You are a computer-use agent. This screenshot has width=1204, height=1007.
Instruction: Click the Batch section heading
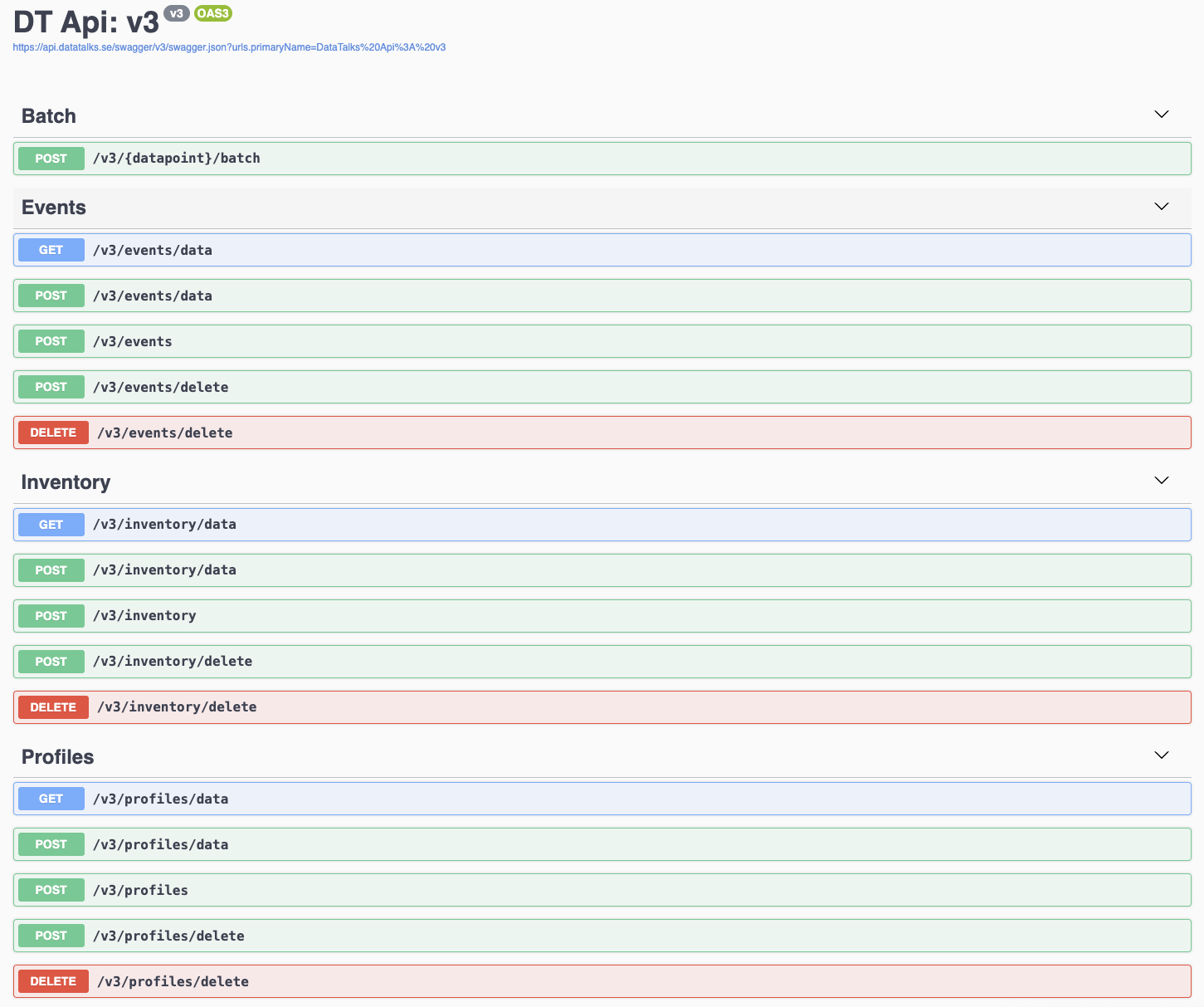49,116
